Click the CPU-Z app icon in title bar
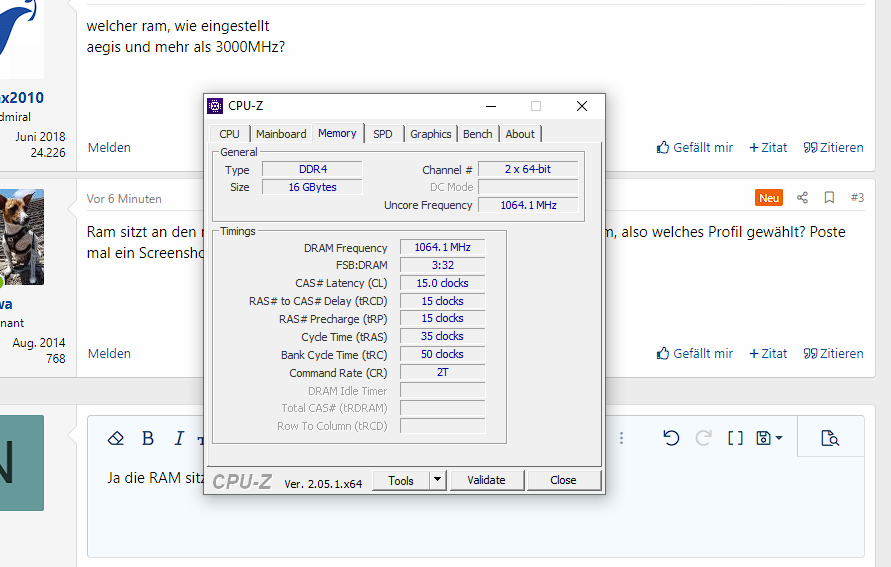The width and height of the screenshot is (891, 567). (215, 106)
